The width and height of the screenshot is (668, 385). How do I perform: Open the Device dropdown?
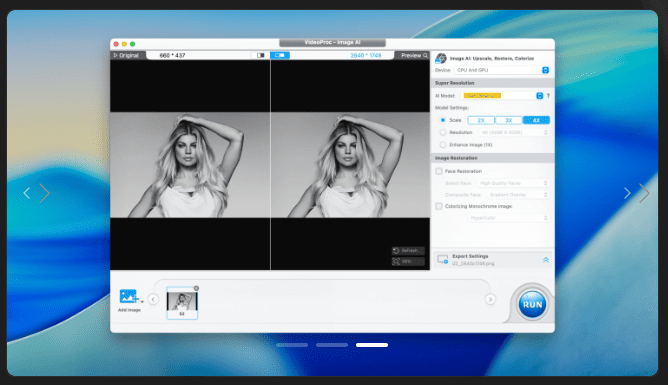[502, 70]
